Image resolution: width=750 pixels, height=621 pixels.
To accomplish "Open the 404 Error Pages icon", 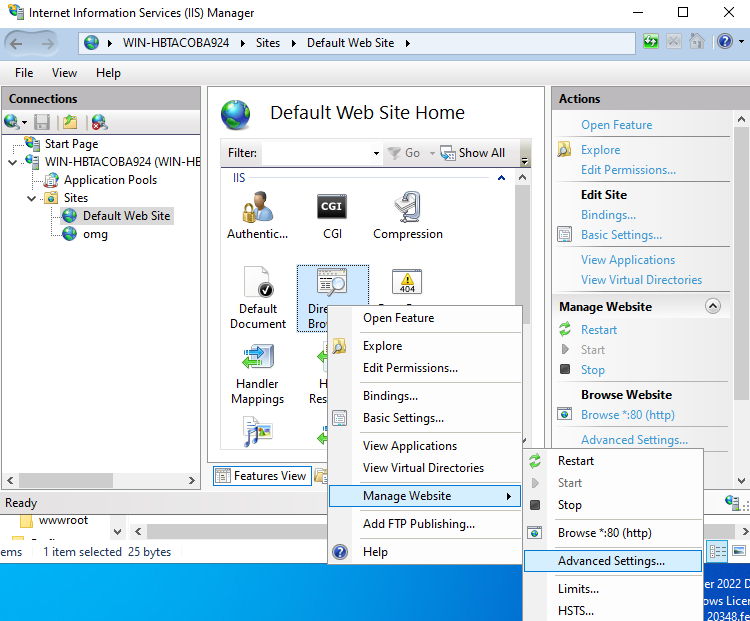I will [407, 282].
